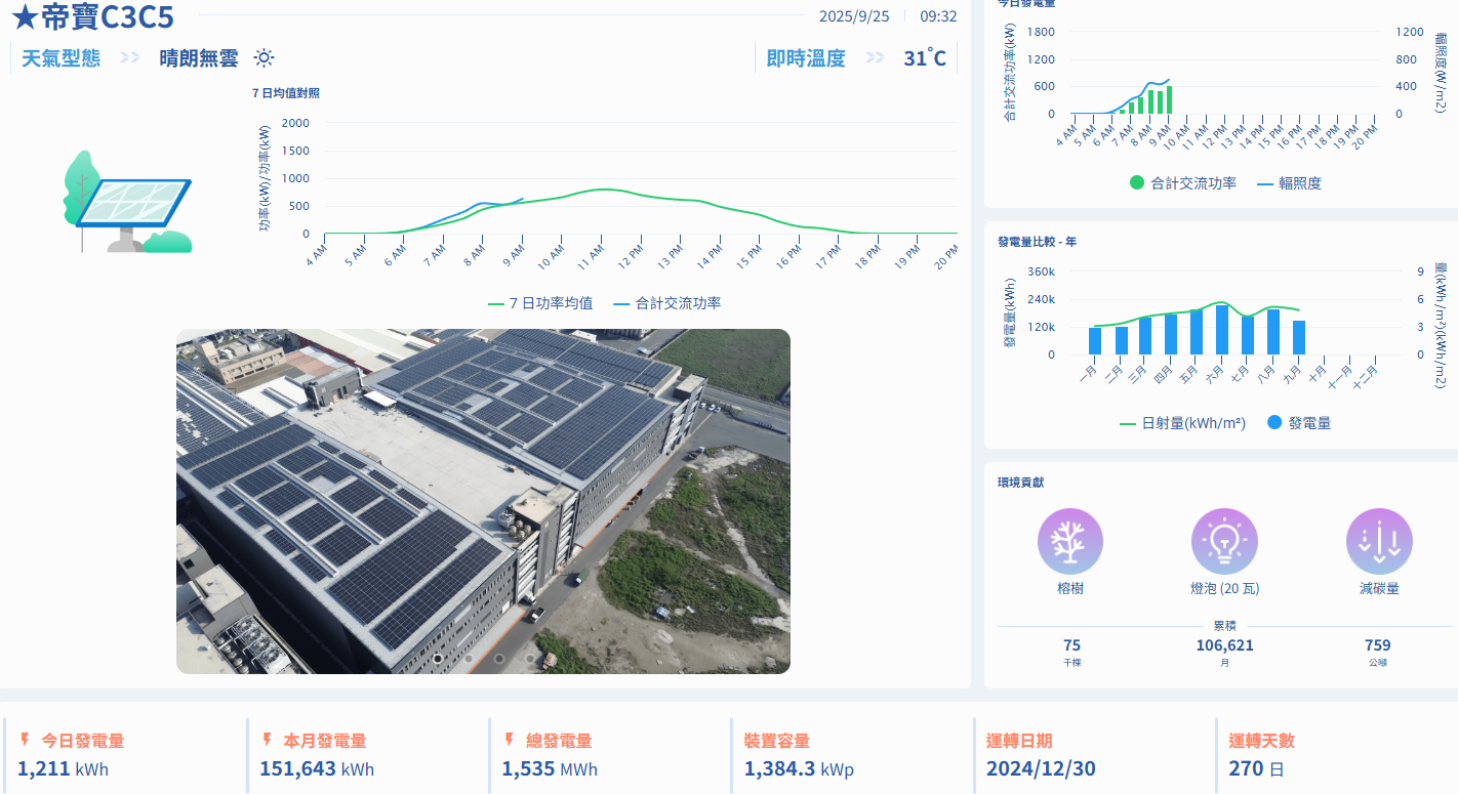The image size is (1458, 794).
Task: Click the double chevron after 天氣型態
Action: pos(130,58)
